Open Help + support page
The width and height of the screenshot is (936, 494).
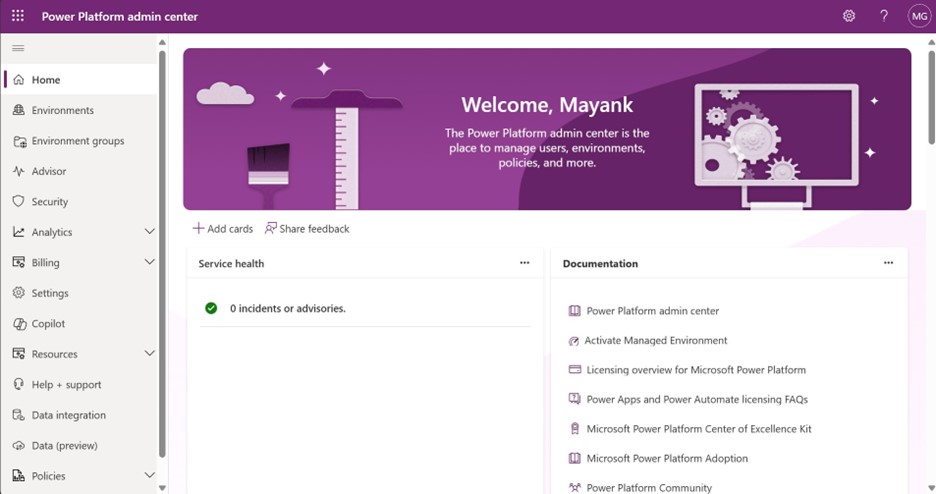coord(66,385)
